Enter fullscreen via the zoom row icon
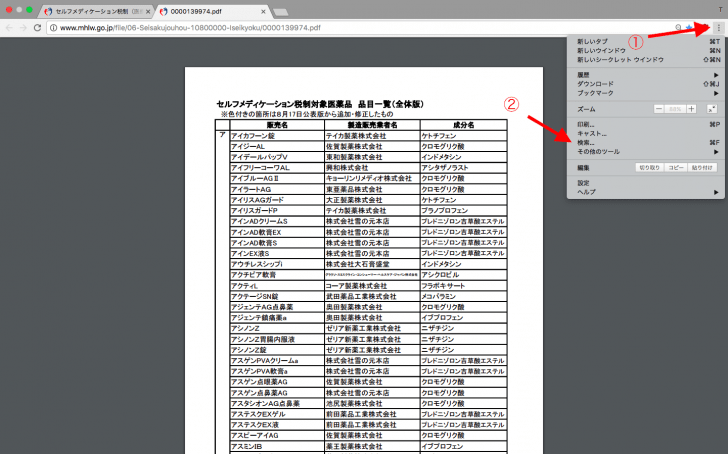The image size is (728, 454). 712,109
